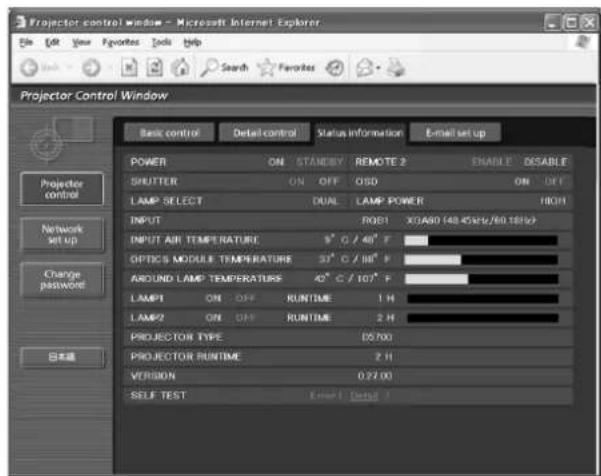Click the Windows flag throbber icon
Viewport: 601px width, 476px height.
coord(583,42)
